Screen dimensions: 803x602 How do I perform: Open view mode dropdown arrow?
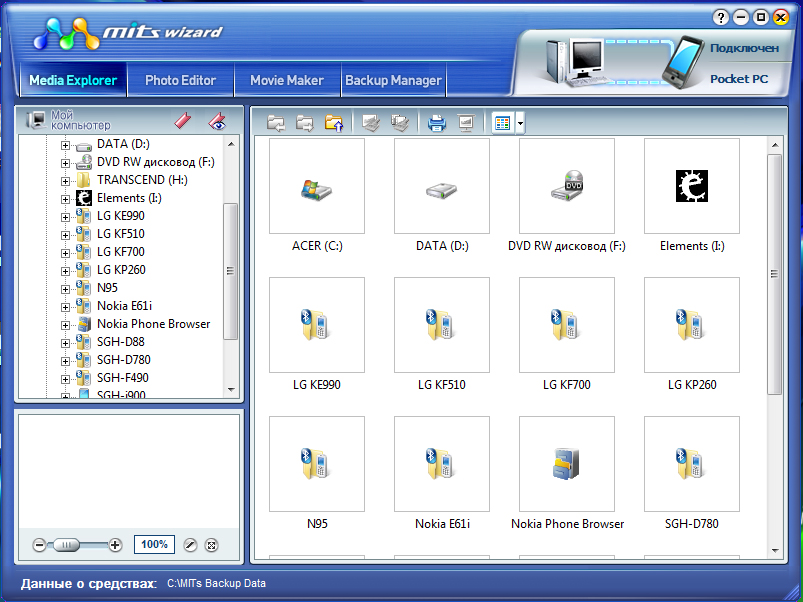point(520,123)
